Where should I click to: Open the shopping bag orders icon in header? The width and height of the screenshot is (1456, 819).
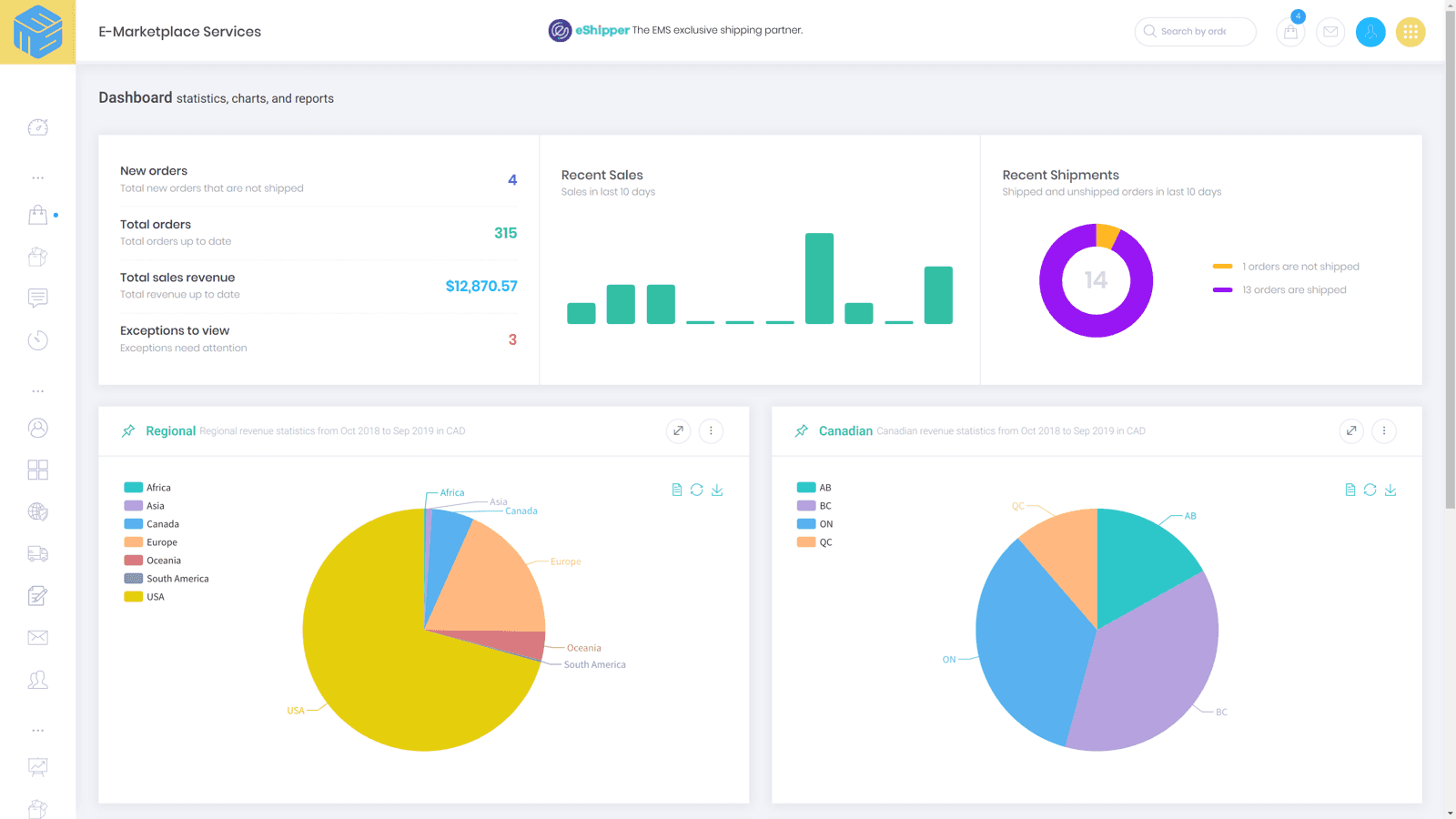coord(1289,32)
